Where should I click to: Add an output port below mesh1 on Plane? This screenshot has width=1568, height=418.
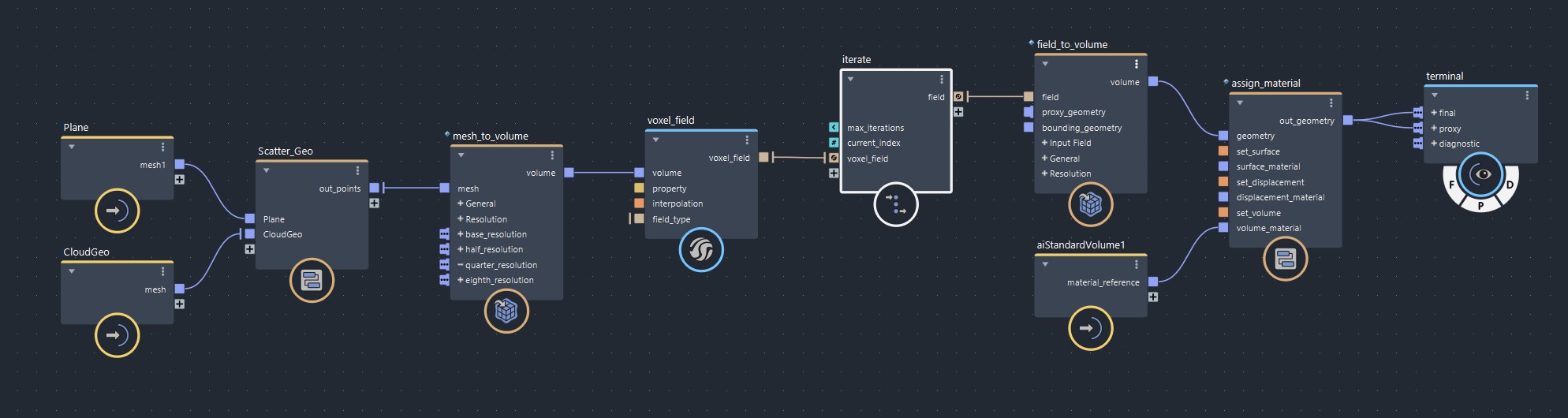180,180
